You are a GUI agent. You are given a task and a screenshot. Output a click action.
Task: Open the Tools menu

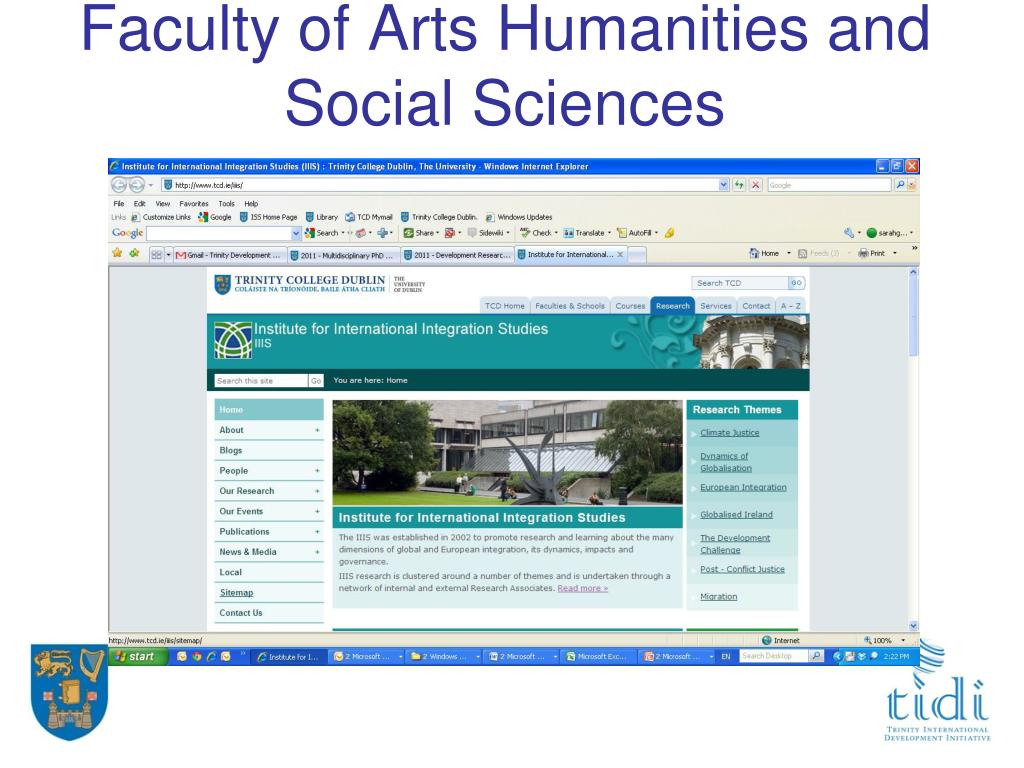pyautogui.click(x=227, y=204)
